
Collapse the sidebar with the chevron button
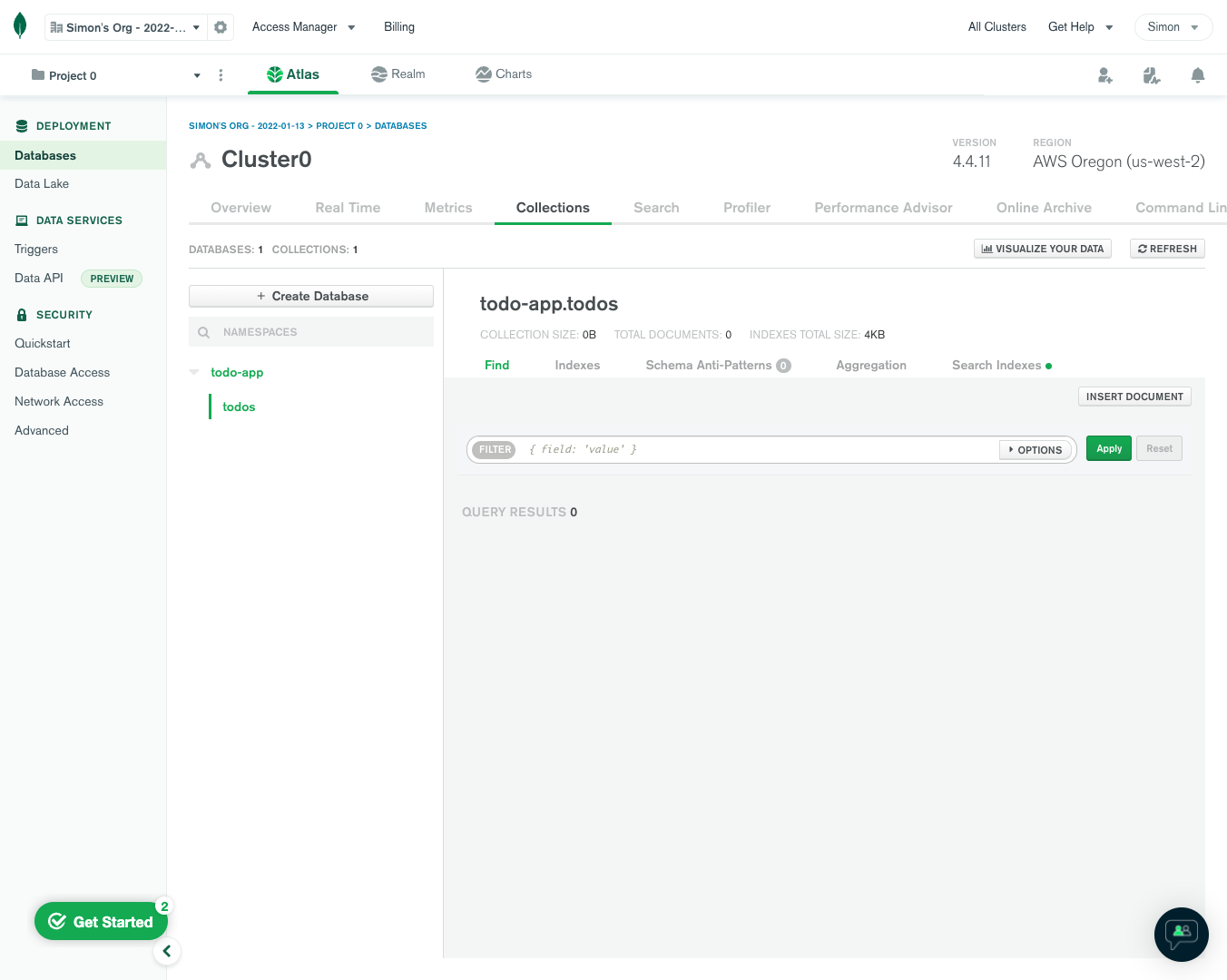[x=167, y=951]
